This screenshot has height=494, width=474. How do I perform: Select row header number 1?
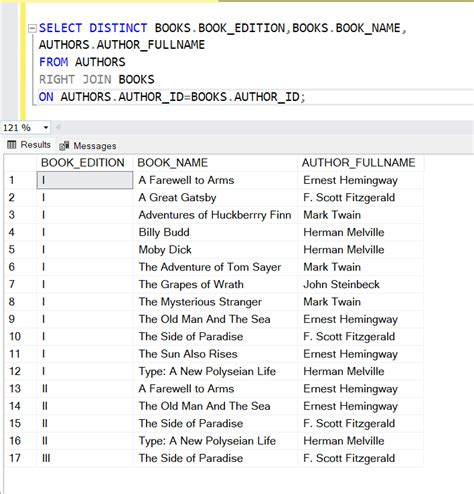point(20,180)
